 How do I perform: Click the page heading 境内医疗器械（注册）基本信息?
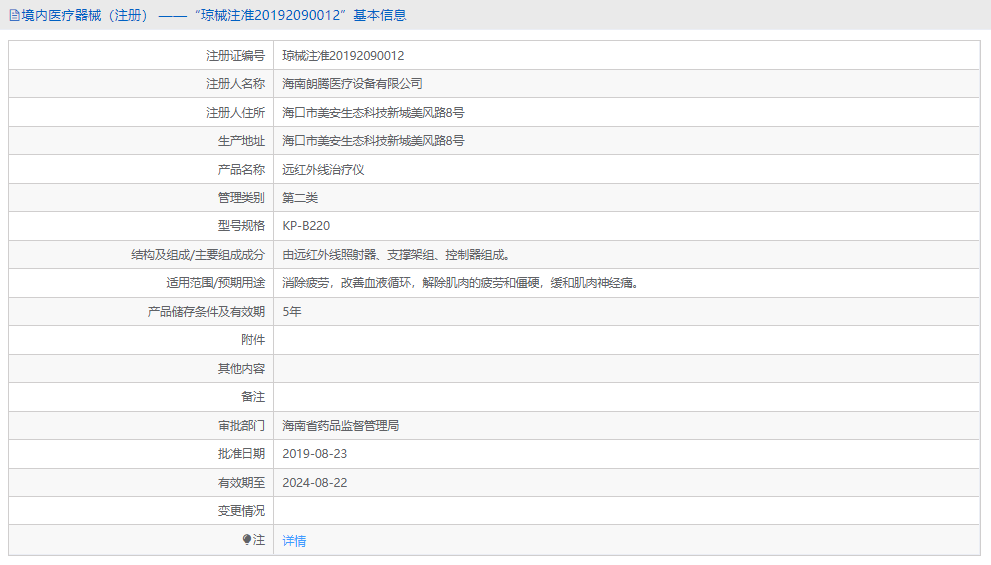214,15
